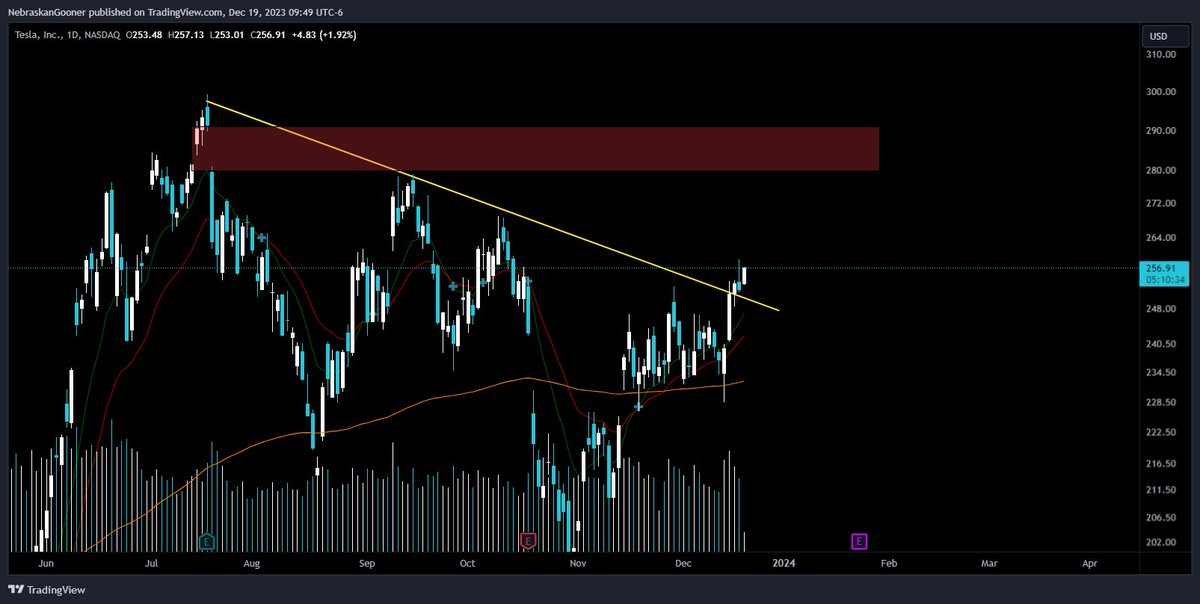1200x604 pixels.
Task: Click the purple upcoming earnings E marker
Action: coord(858,542)
